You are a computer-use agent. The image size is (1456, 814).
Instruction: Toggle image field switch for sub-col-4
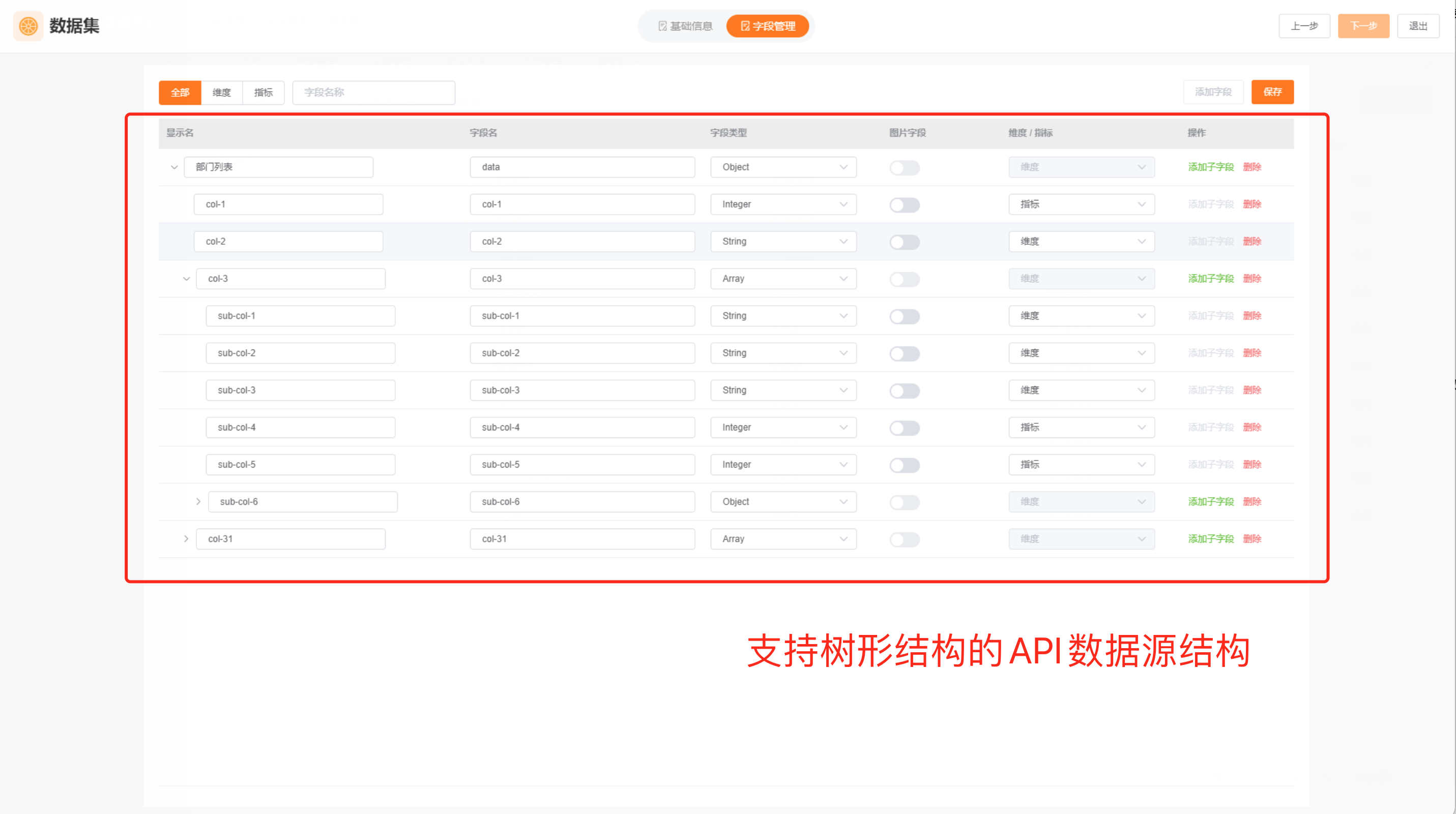(905, 428)
